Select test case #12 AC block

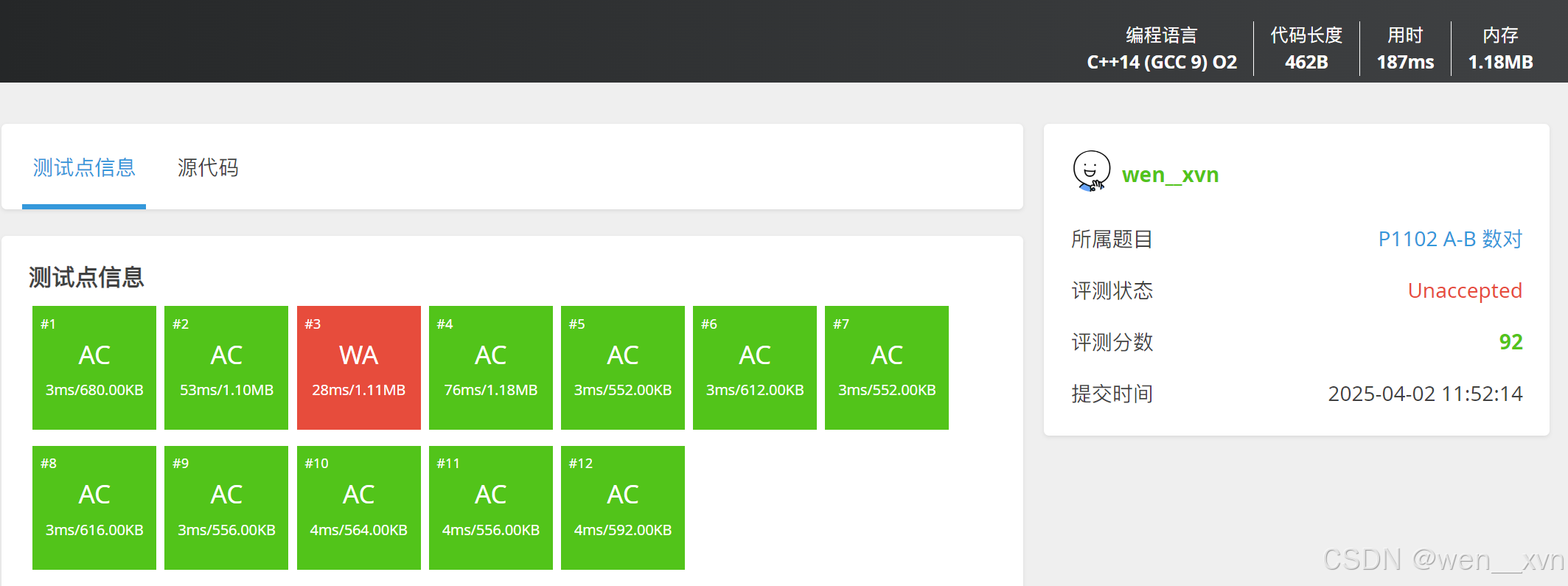point(623,508)
